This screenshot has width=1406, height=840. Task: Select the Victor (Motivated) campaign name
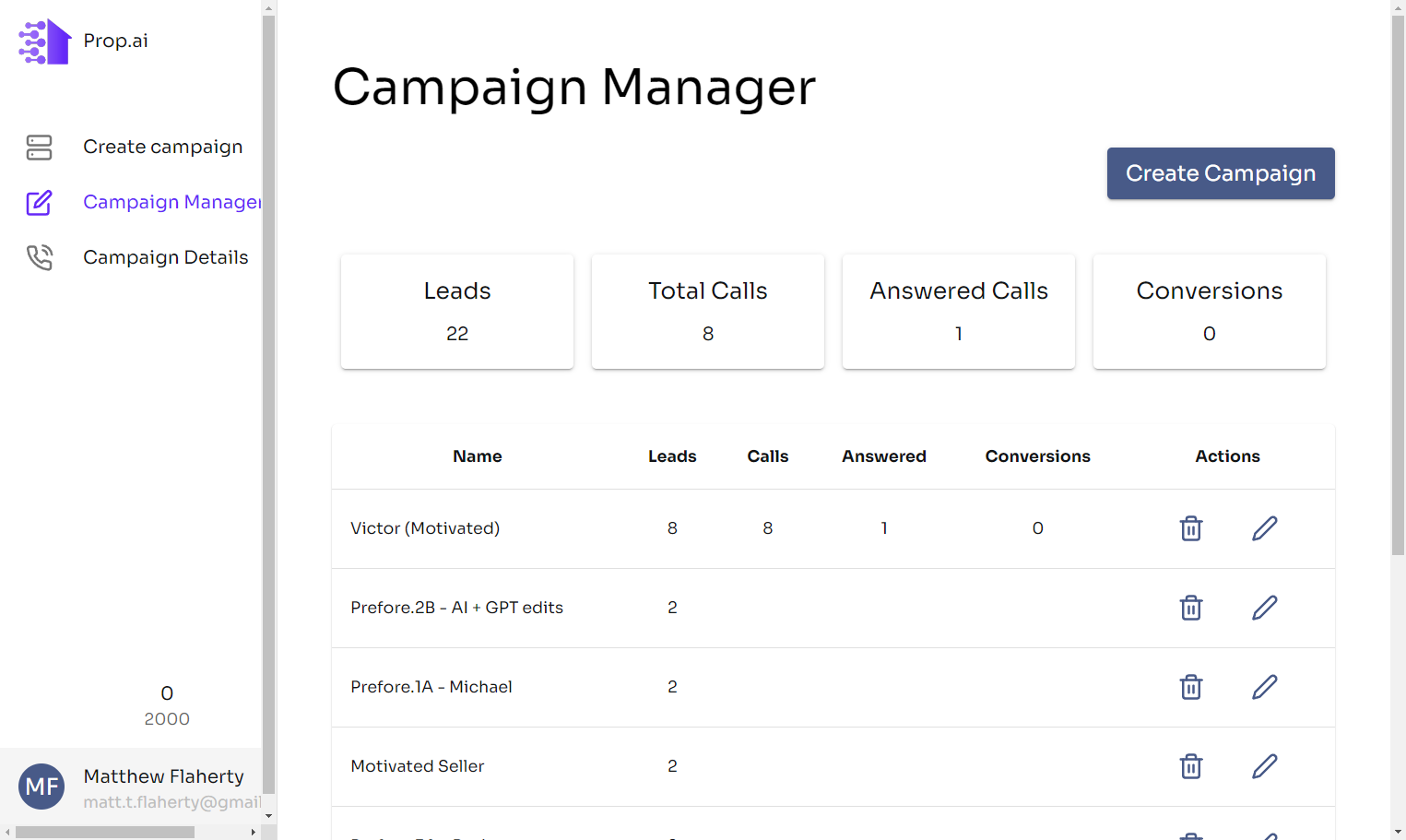click(x=425, y=528)
